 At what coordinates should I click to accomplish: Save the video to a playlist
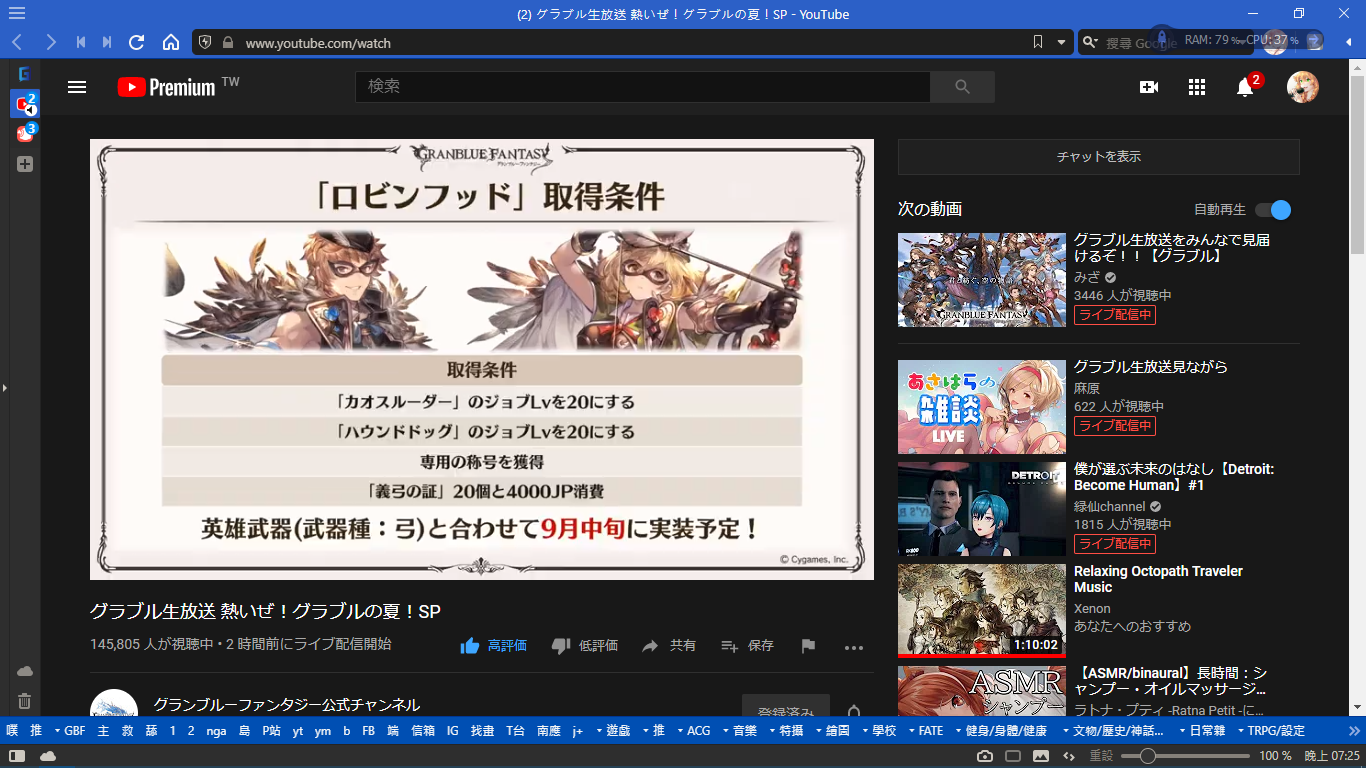coord(748,646)
